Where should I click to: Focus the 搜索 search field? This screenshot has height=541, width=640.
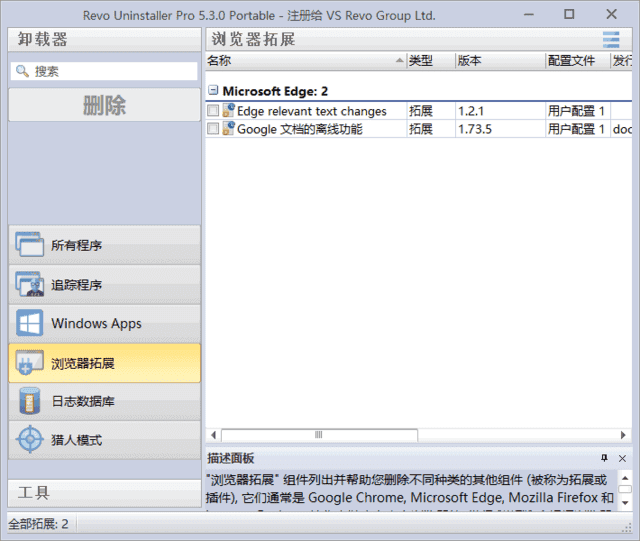(112, 71)
